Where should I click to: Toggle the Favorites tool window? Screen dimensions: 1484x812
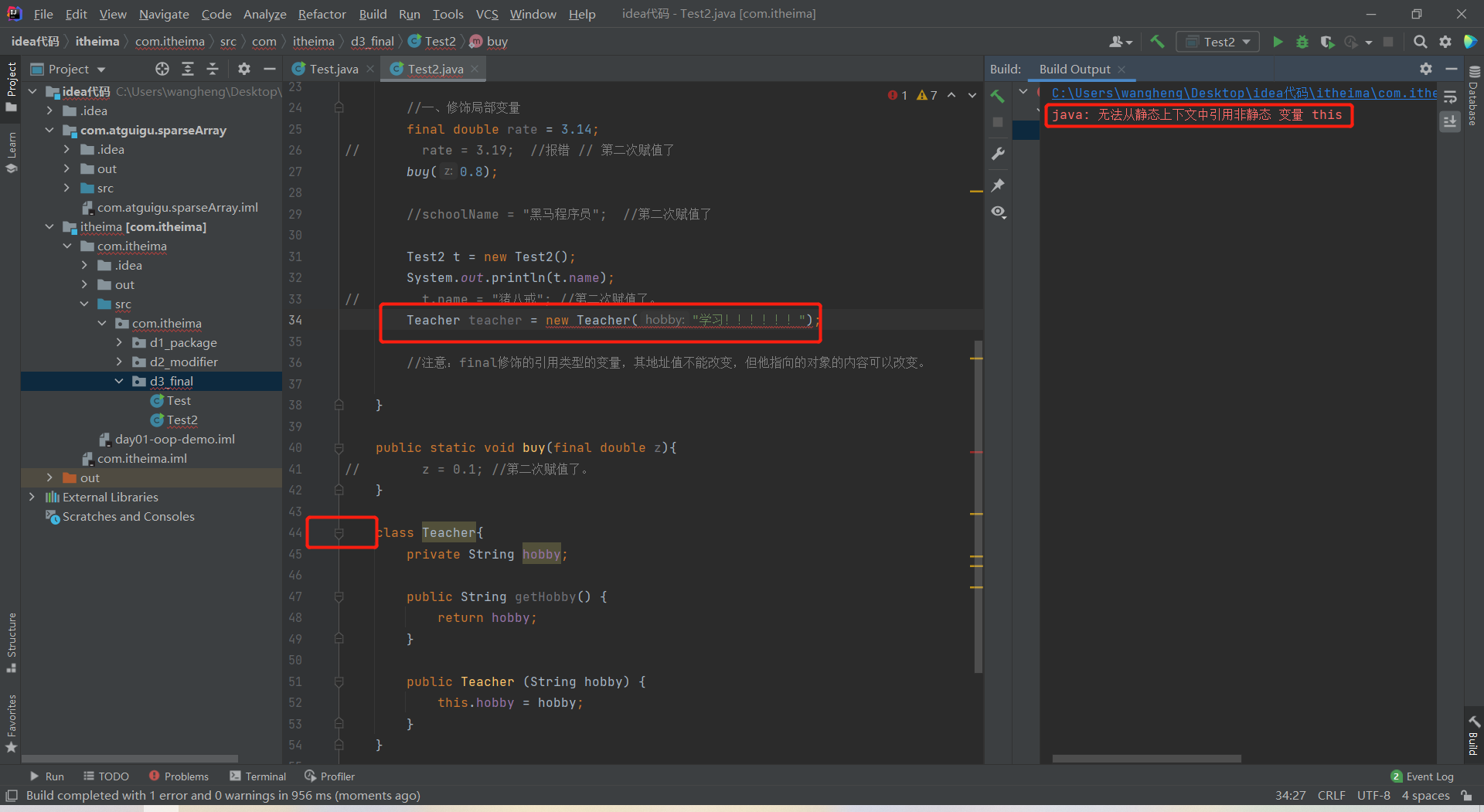(12, 723)
